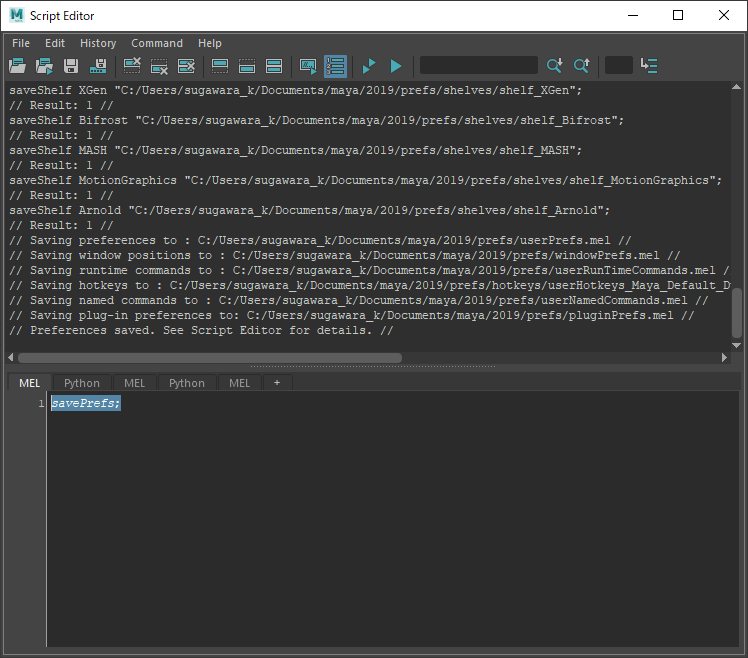Click the history scroll right arrow

(x=724, y=357)
